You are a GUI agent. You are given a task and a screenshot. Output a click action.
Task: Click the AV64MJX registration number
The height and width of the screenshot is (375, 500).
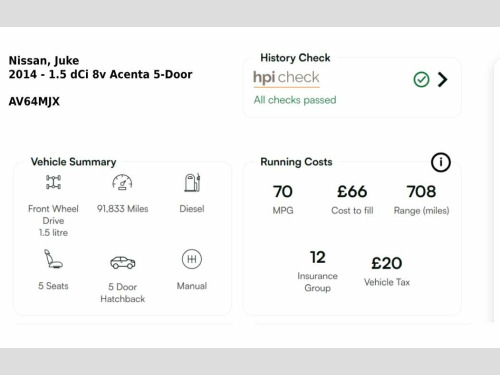tap(34, 101)
